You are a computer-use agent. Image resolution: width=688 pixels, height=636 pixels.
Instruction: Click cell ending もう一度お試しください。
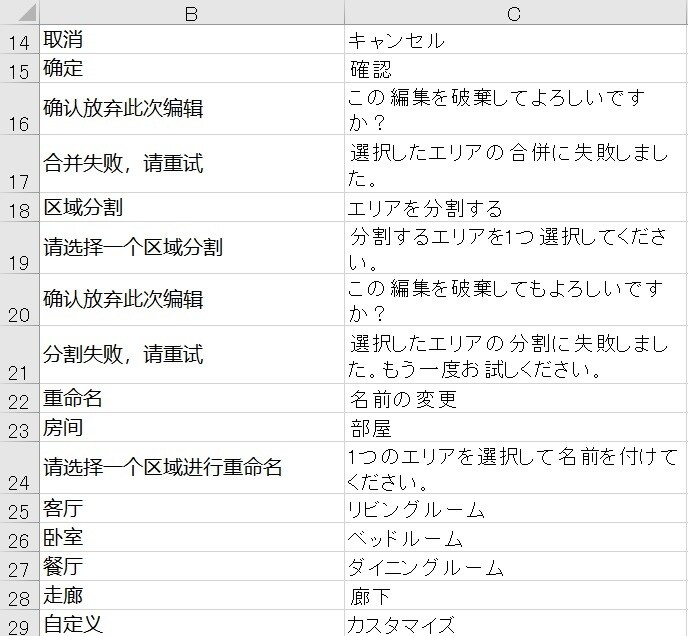(516, 354)
